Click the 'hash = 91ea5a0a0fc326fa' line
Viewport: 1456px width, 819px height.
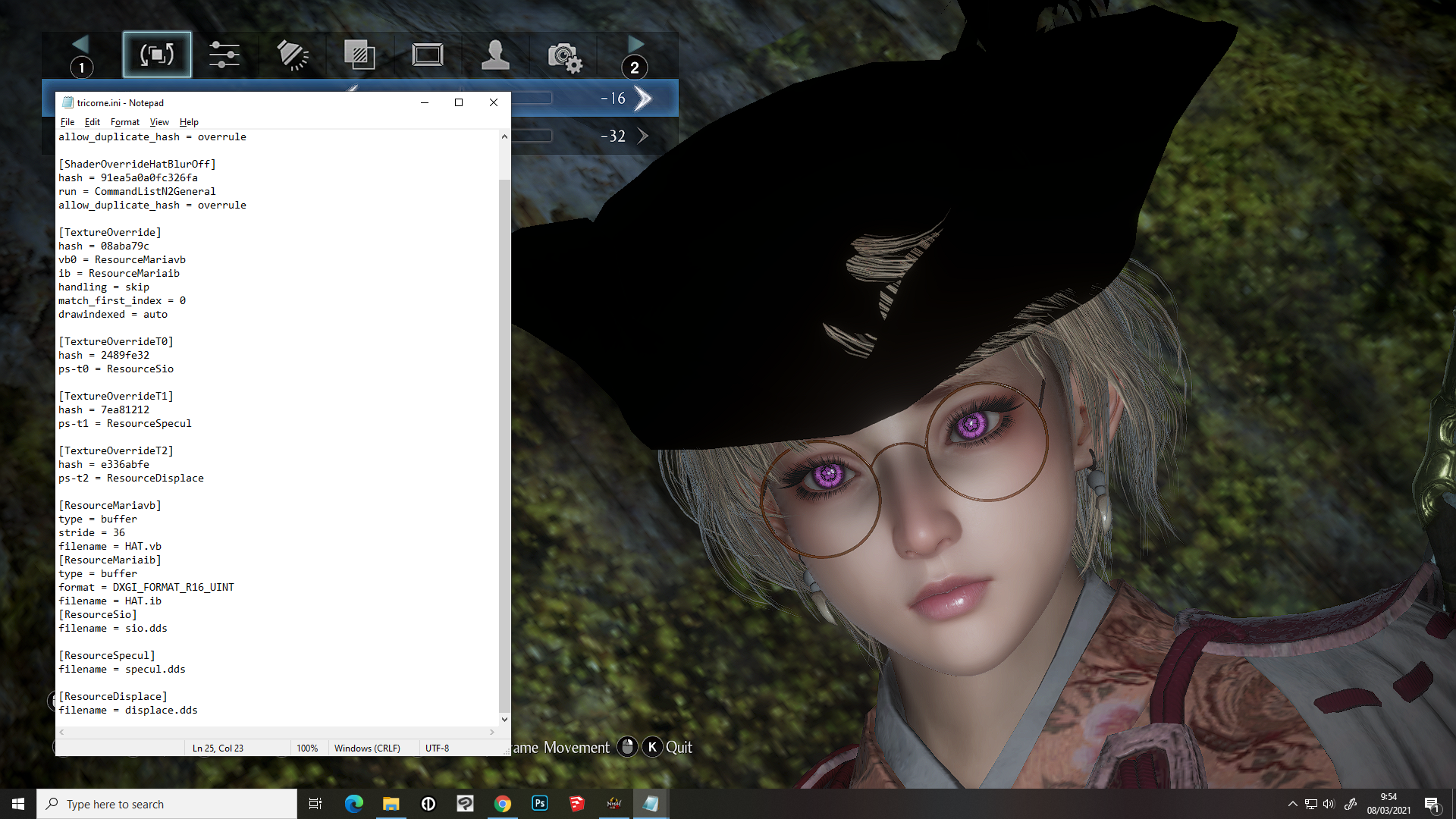coord(128,178)
